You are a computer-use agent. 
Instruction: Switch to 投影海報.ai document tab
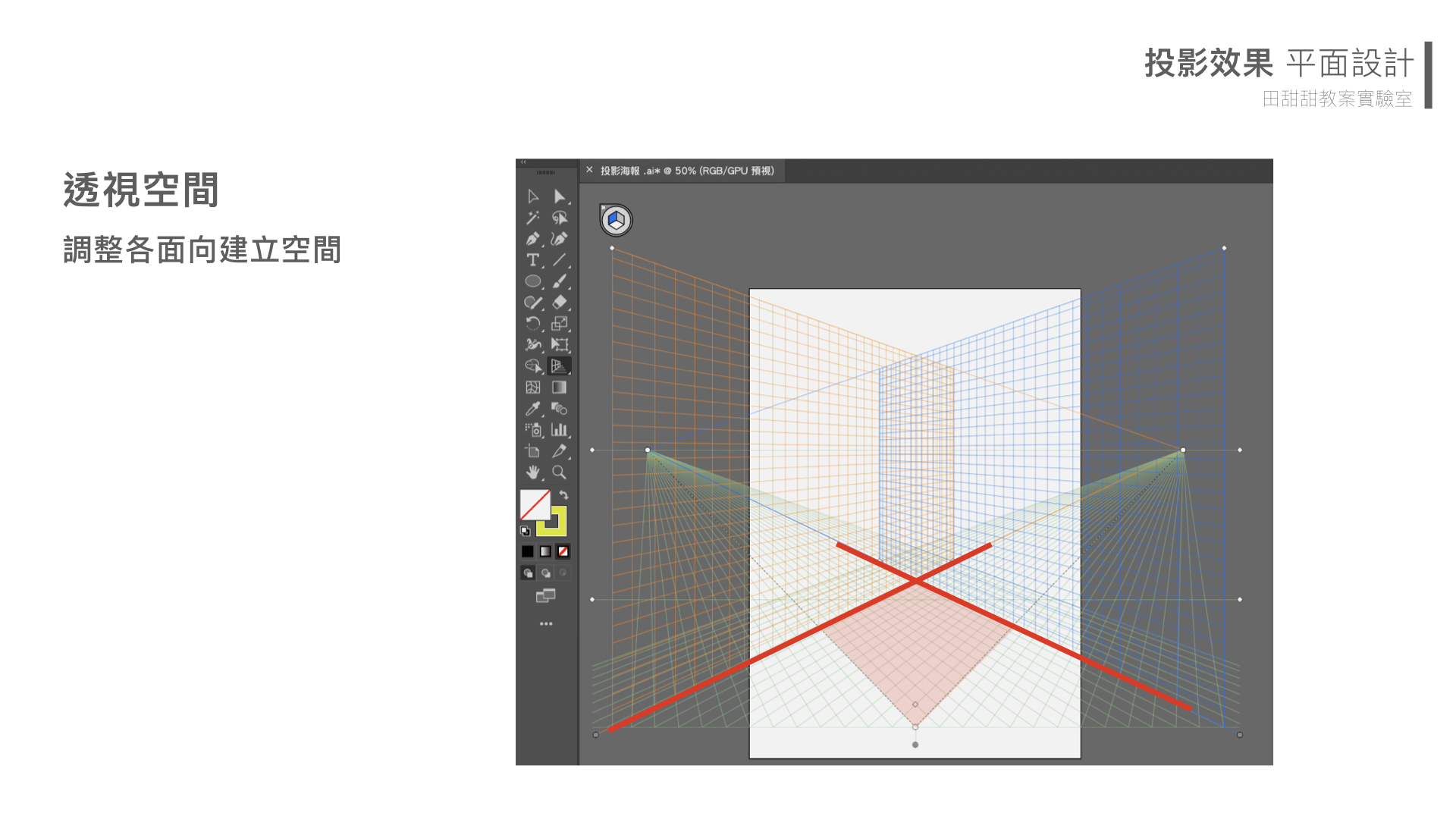687,171
